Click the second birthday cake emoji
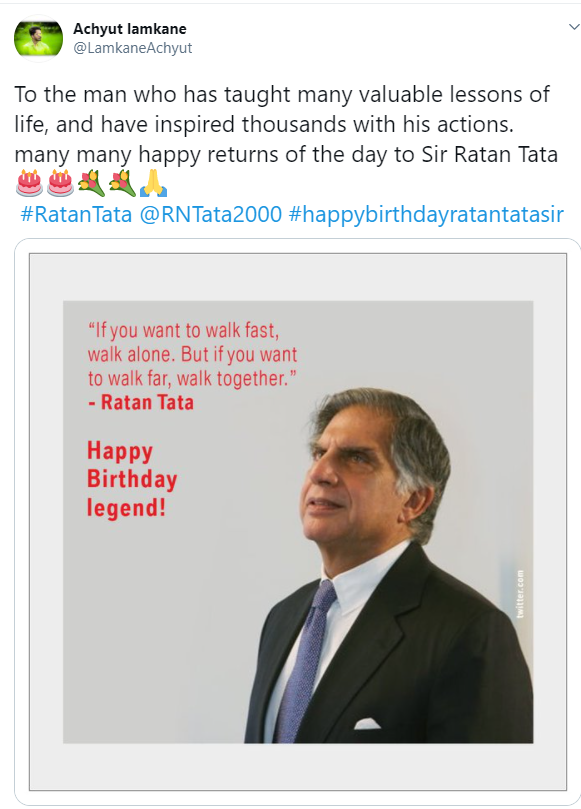581x809 pixels. click(x=60, y=183)
